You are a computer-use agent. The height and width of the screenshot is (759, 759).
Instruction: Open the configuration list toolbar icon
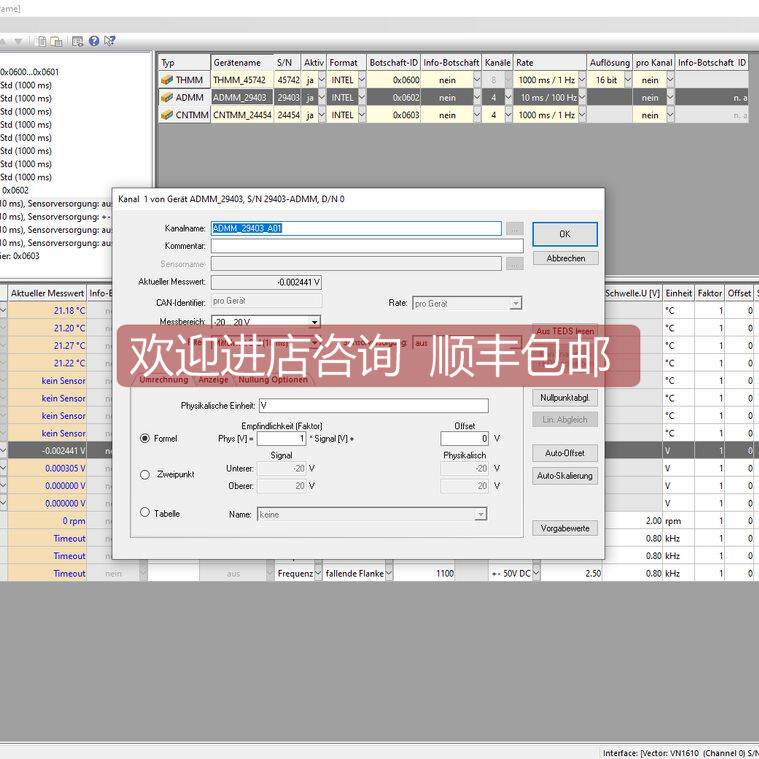click(77, 42)
